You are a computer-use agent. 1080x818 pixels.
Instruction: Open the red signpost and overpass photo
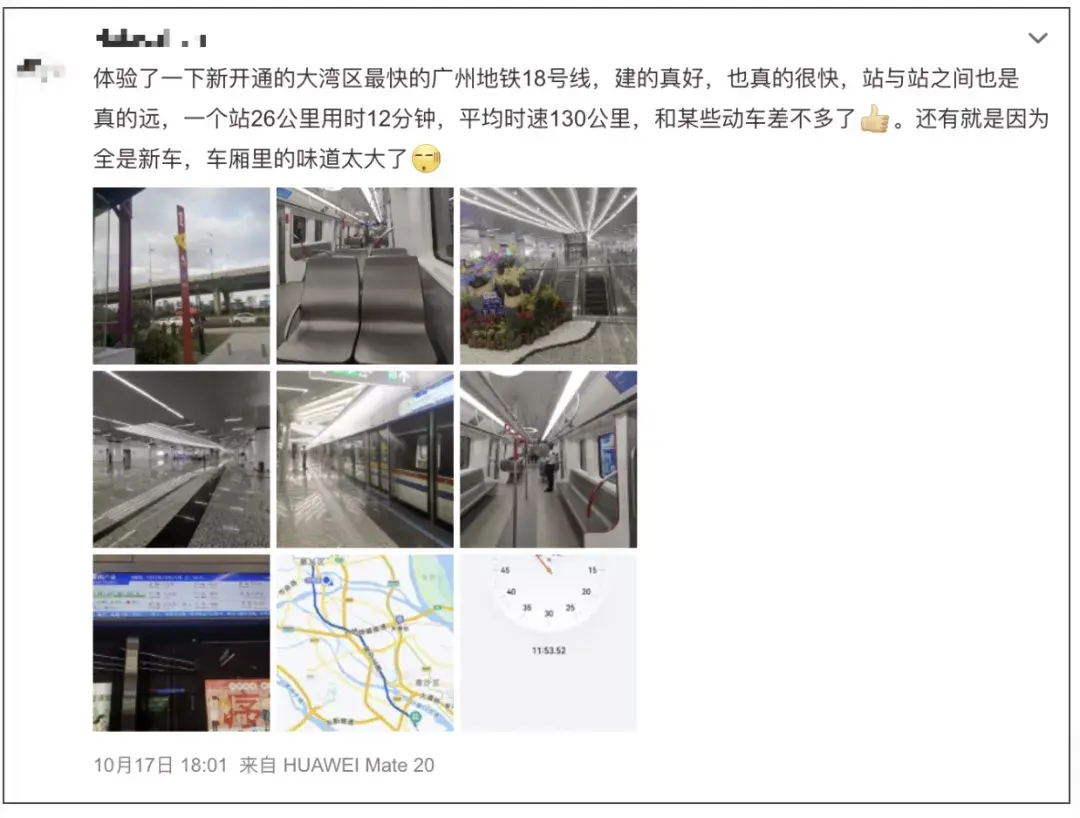181,275
